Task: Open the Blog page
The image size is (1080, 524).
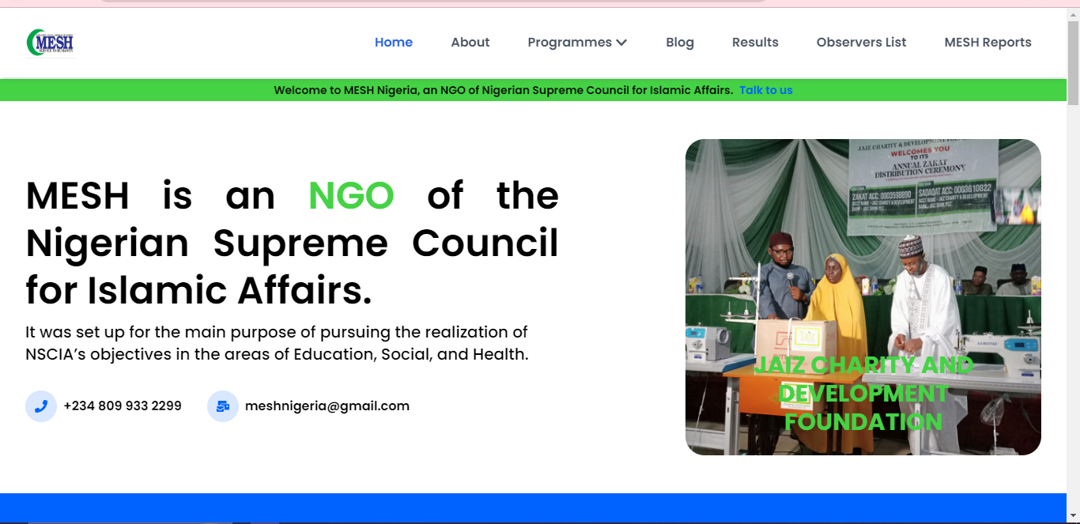Action: coord(680,42)
